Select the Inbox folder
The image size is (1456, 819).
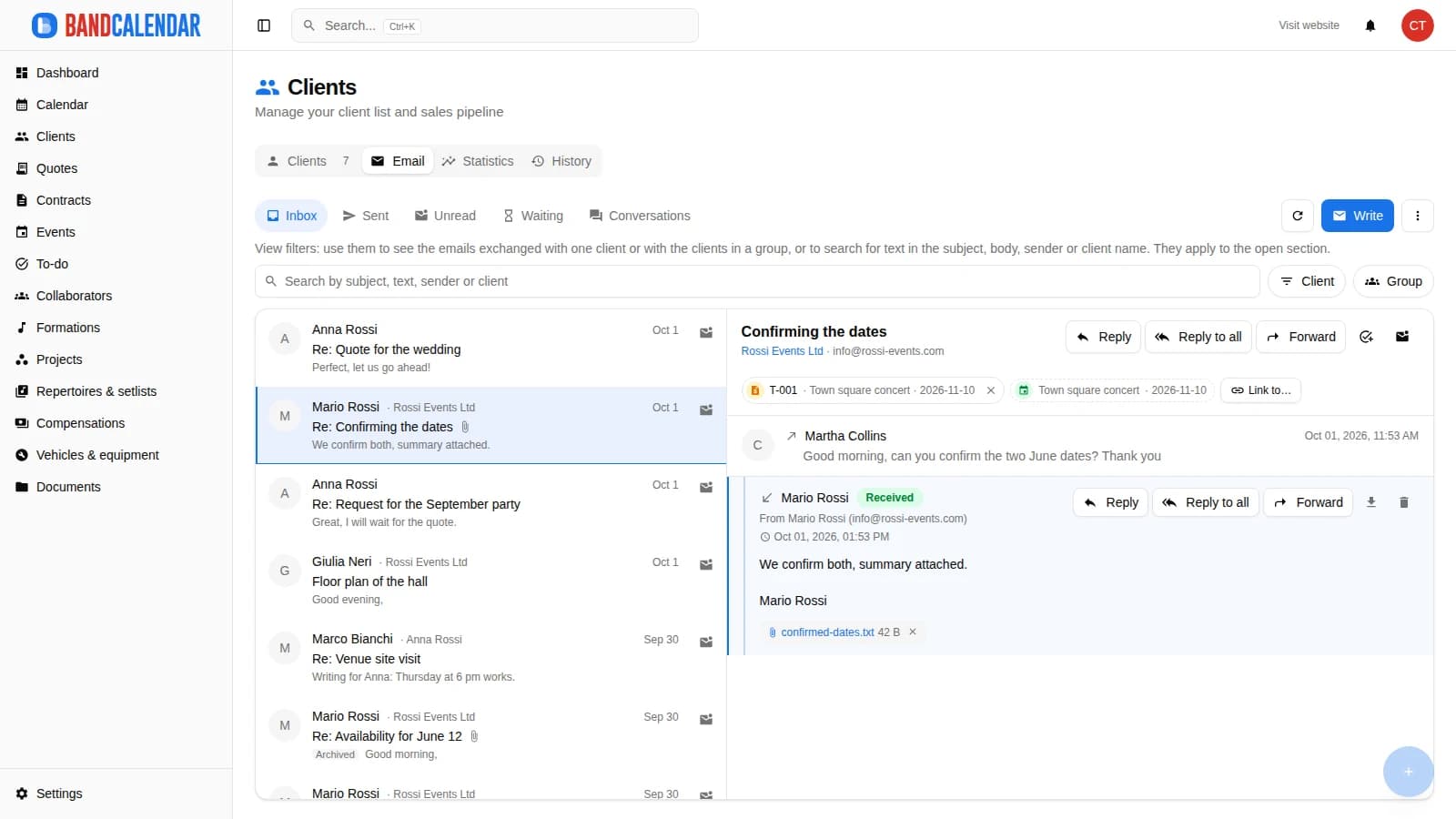pyautogui.click(x=291, y=216)
